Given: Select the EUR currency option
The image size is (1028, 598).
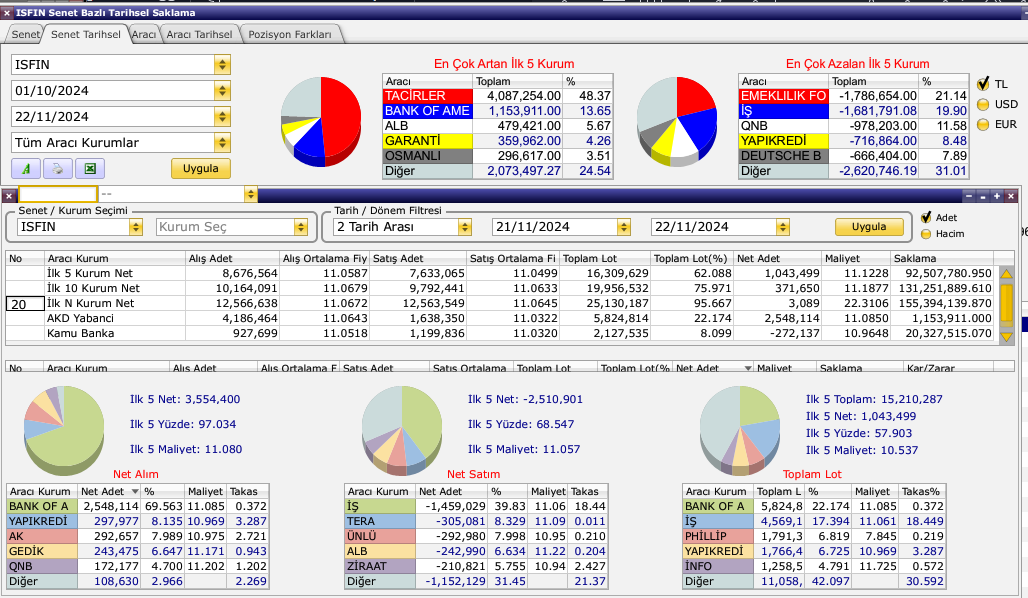Looking at the screenshot, I should coord(983,125).
